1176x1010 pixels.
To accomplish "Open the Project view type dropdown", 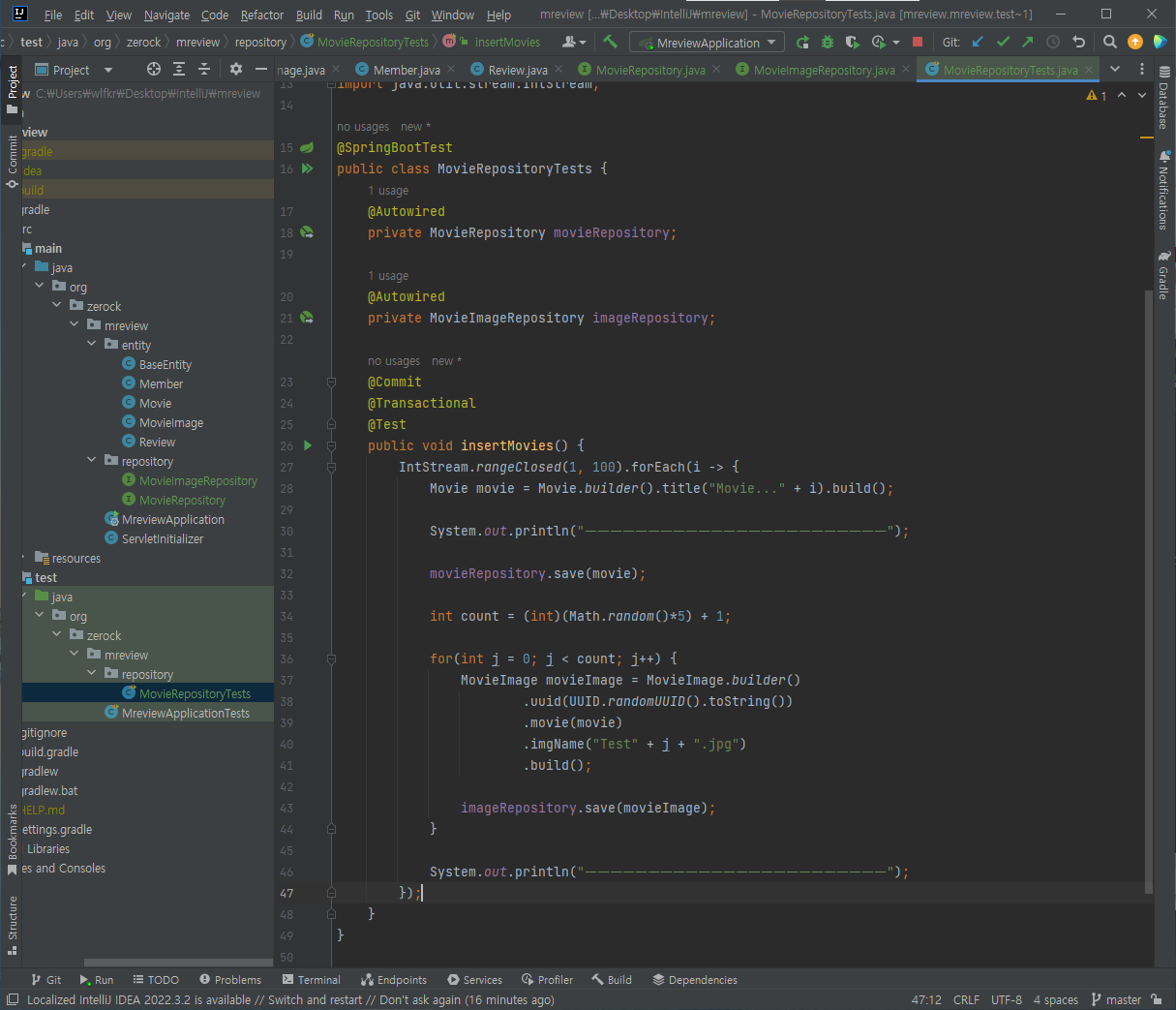I will 108,70.
